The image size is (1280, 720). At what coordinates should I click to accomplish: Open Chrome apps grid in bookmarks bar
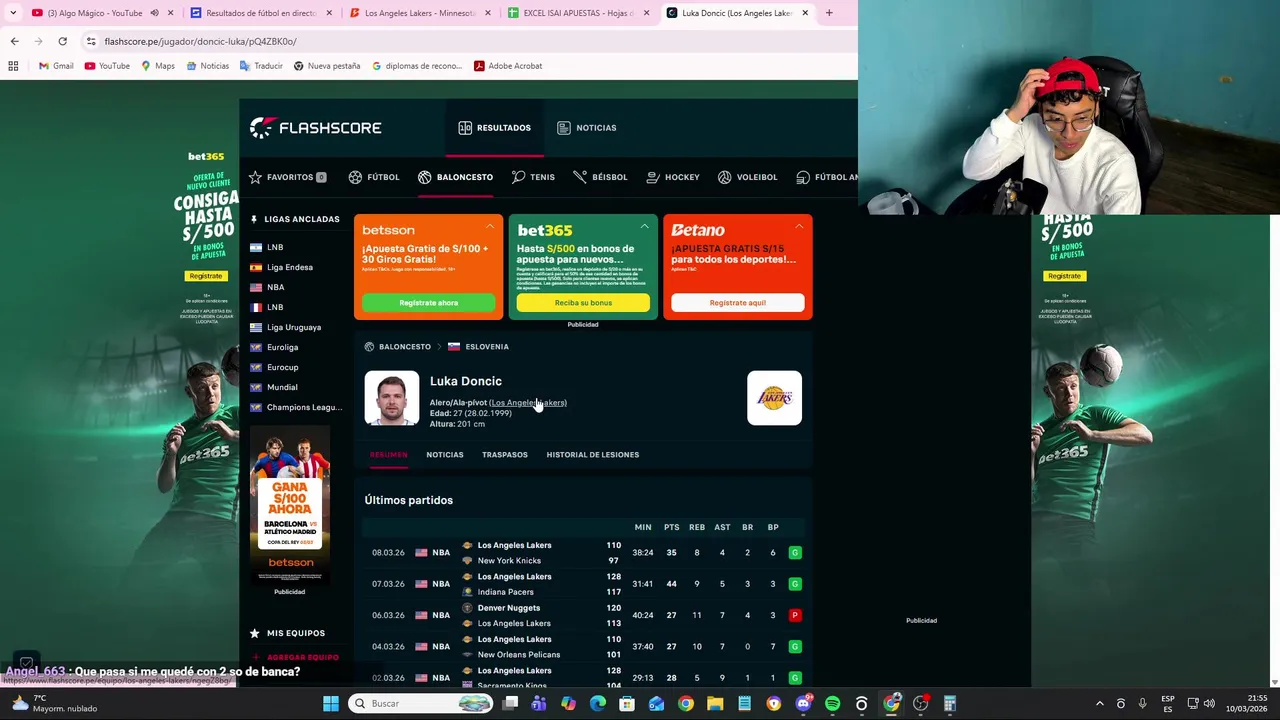point(13,66)
